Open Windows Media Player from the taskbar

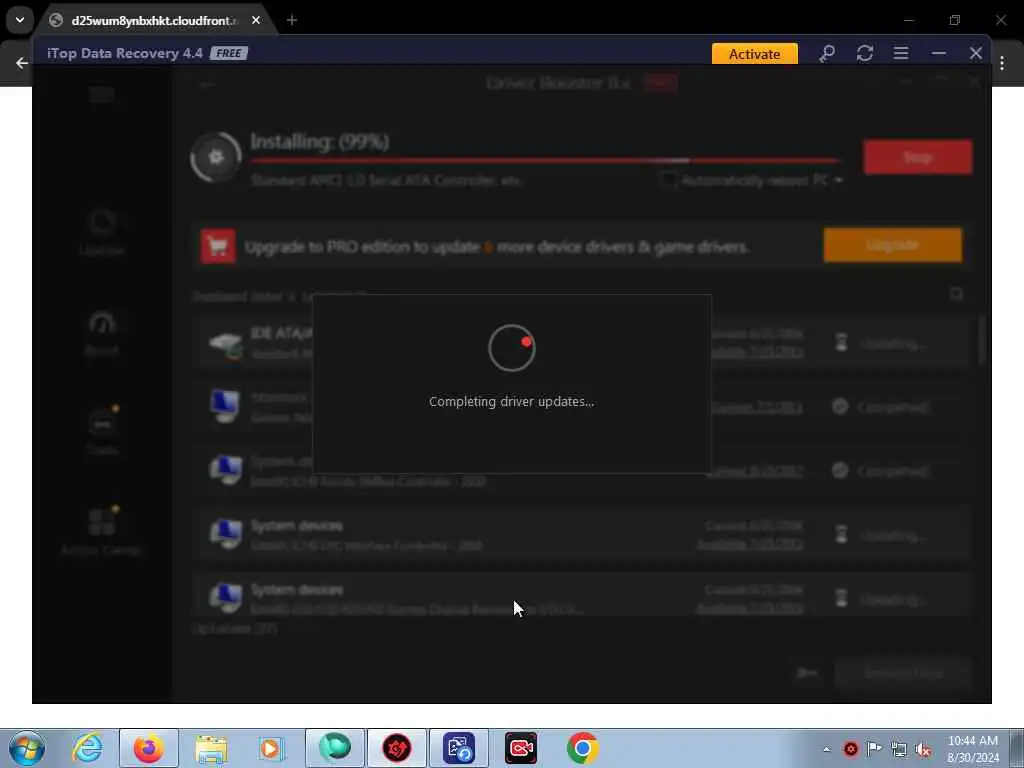(x=270, y=748)
